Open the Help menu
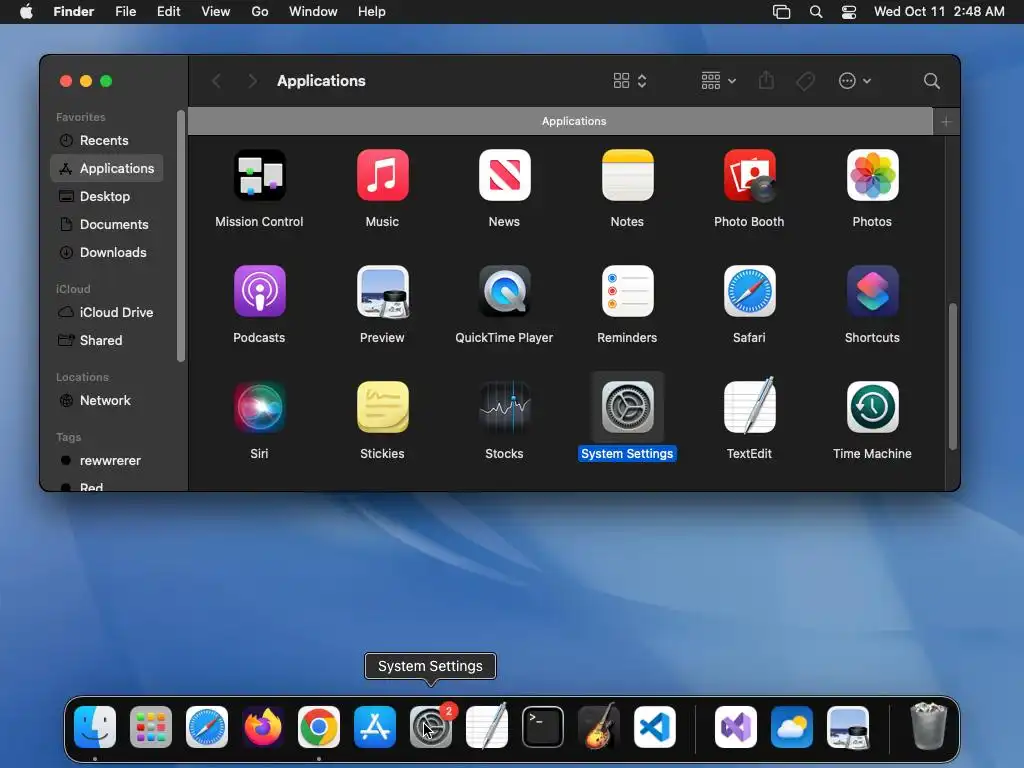 tap(372, 12)
